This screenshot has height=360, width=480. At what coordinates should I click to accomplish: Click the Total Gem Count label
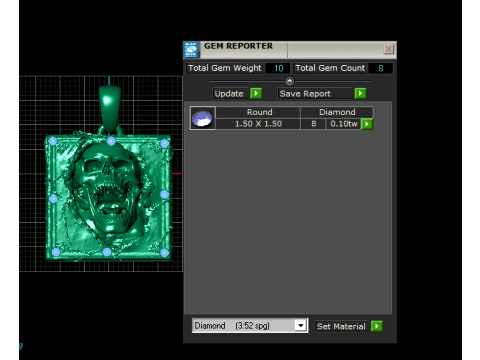[x=330, y=68]
